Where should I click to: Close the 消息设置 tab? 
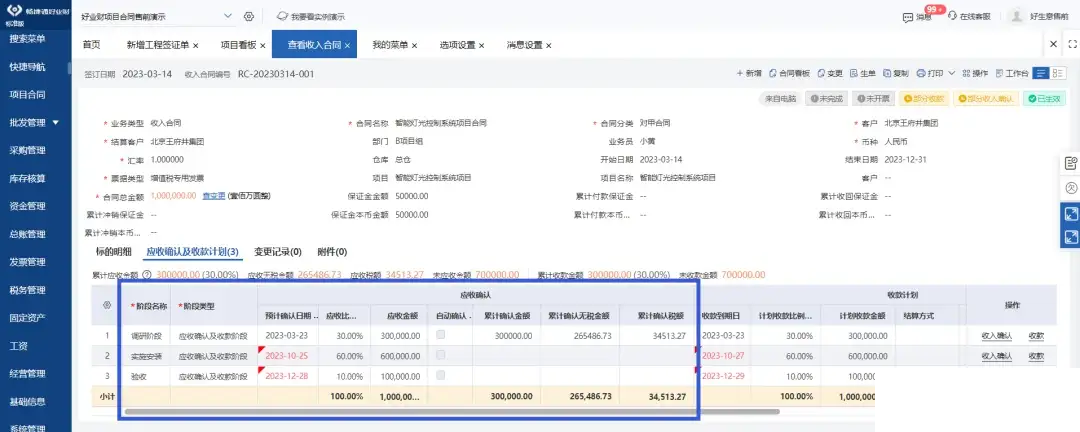(548, 45)
